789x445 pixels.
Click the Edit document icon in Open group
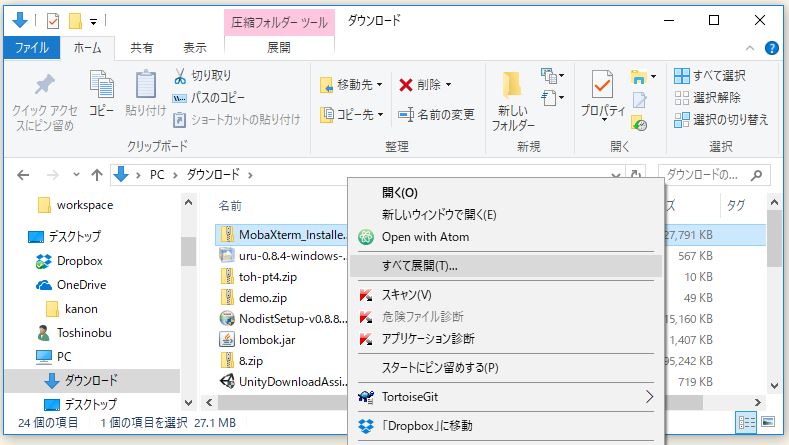(x=639, y=100)
